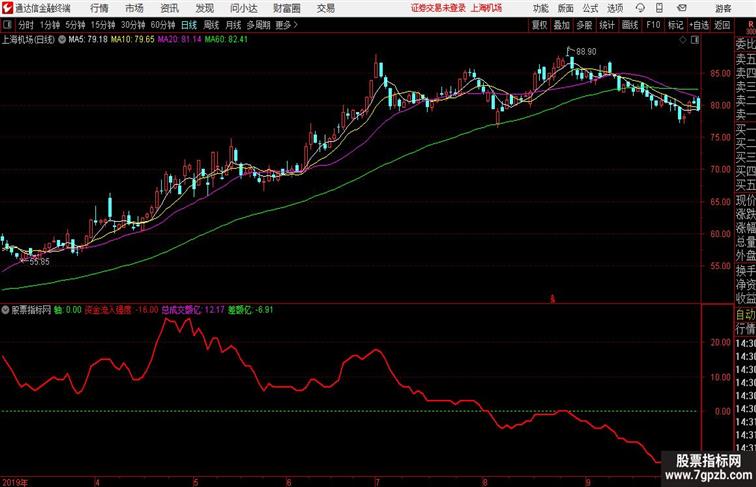
Task: Click the 55.85 low price label
Action: (39, 262)
